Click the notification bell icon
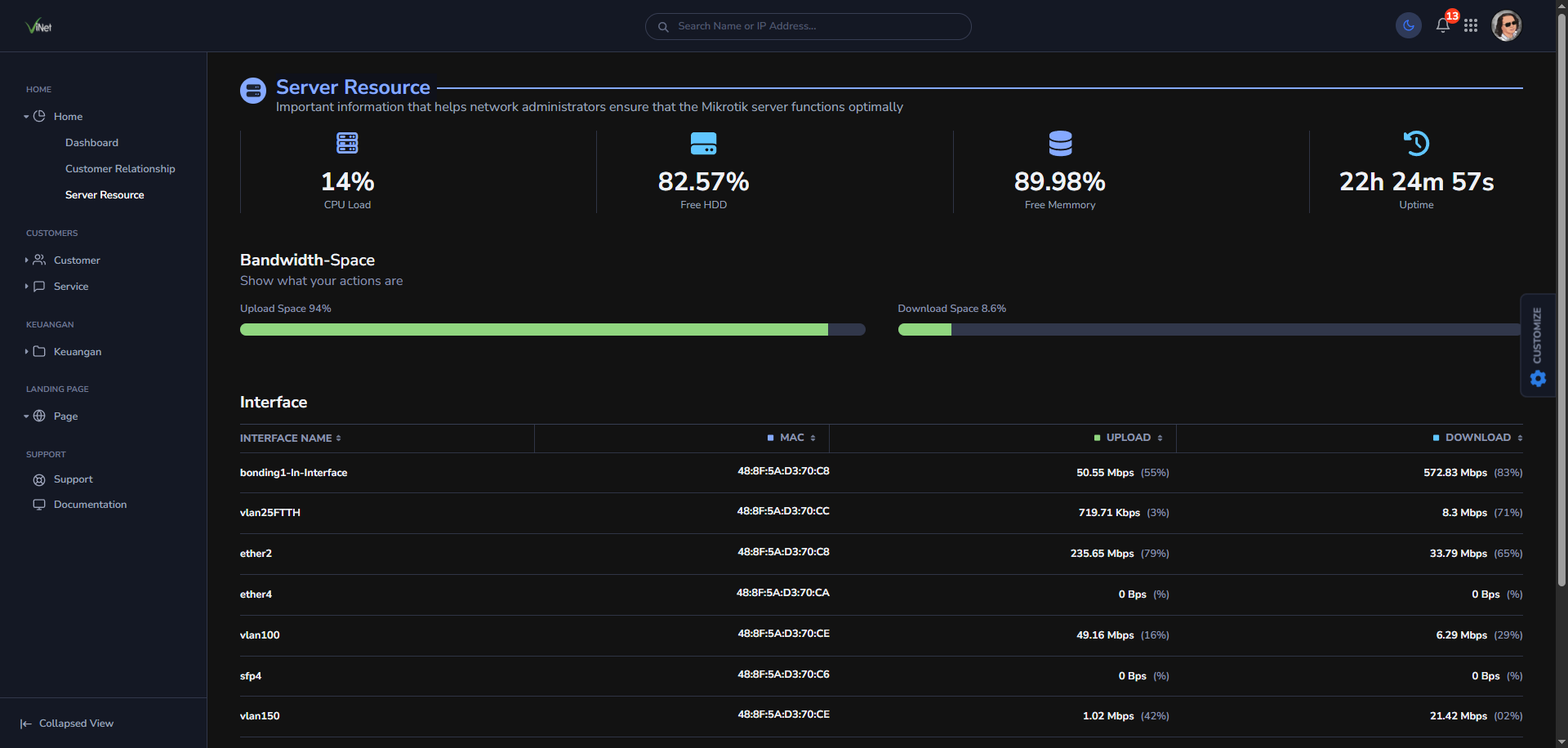1568x748 pixels. coord(1442,25)
